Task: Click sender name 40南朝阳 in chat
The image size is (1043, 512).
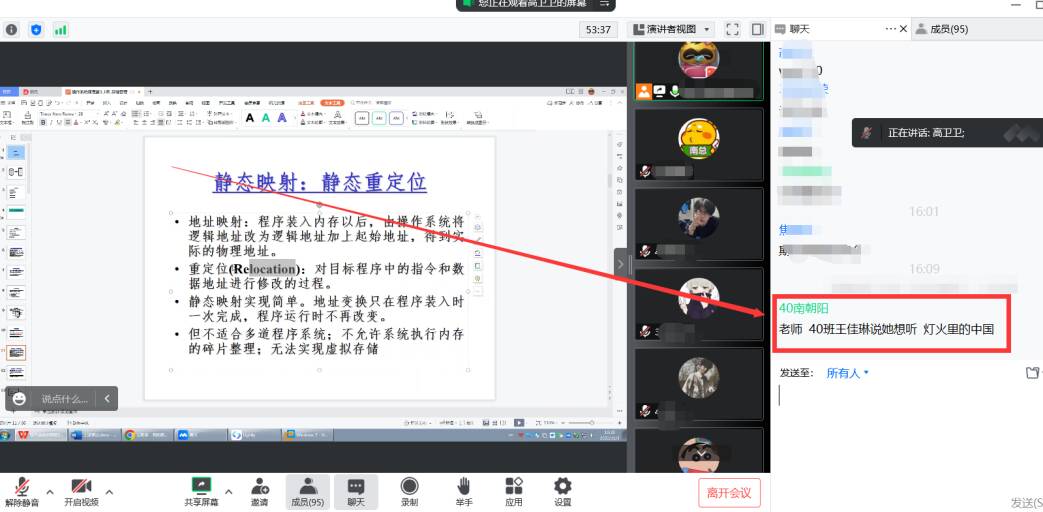Action: coord(804,309)
